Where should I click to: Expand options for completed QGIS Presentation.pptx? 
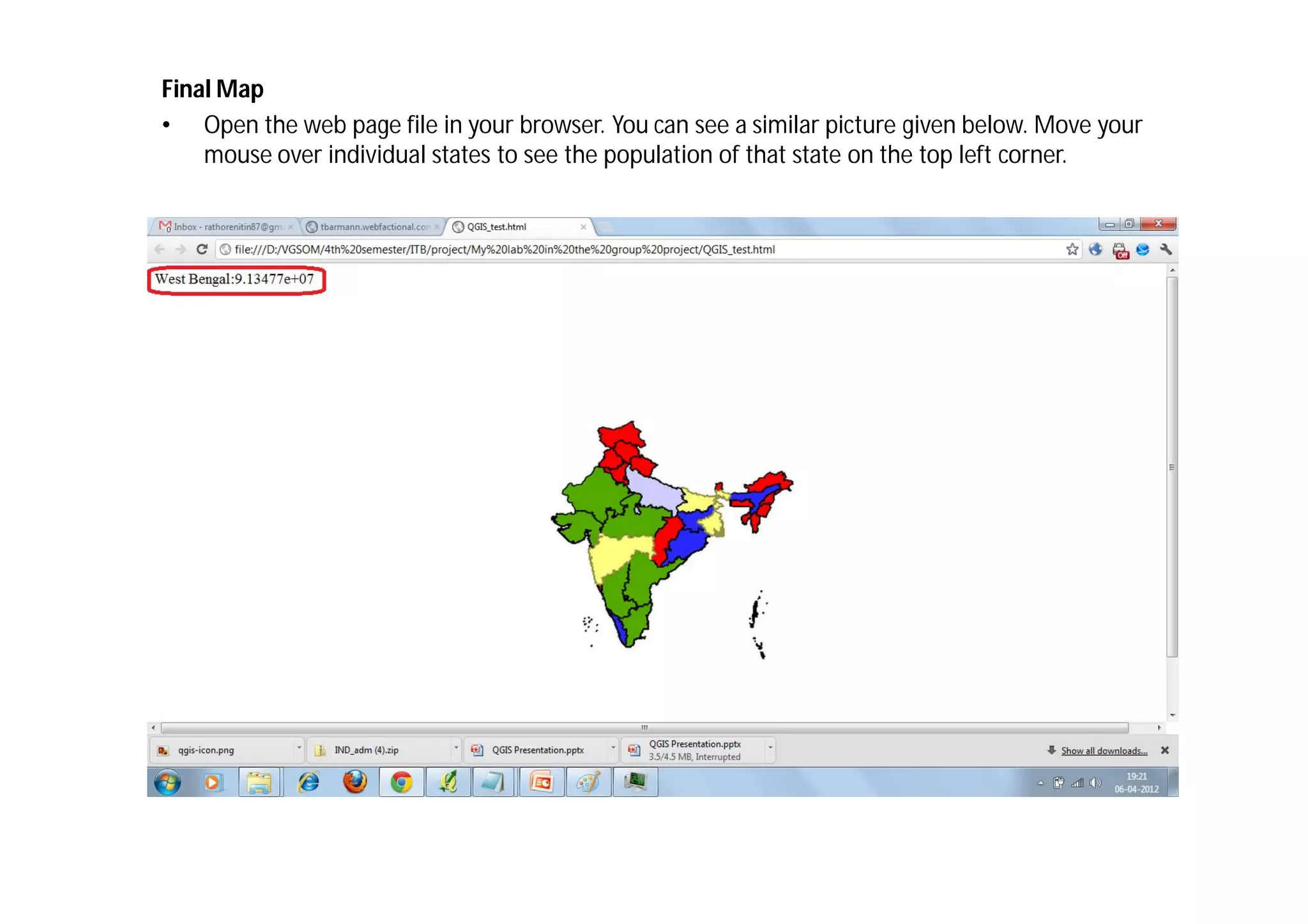[x=613, y=748]
